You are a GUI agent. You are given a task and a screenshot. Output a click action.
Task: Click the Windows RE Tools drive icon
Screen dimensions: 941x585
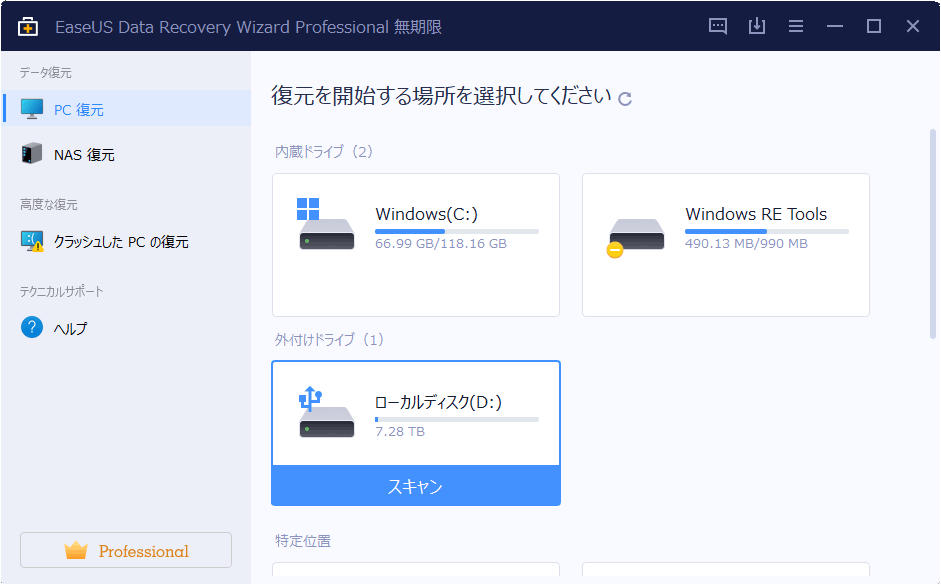[636, 237]
